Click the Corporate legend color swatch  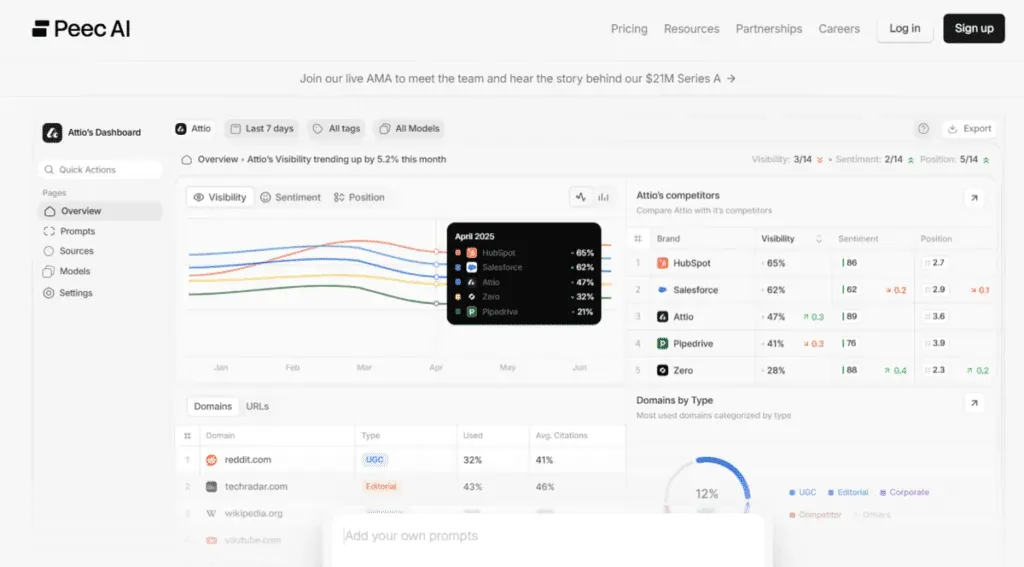tap(883, 493)
